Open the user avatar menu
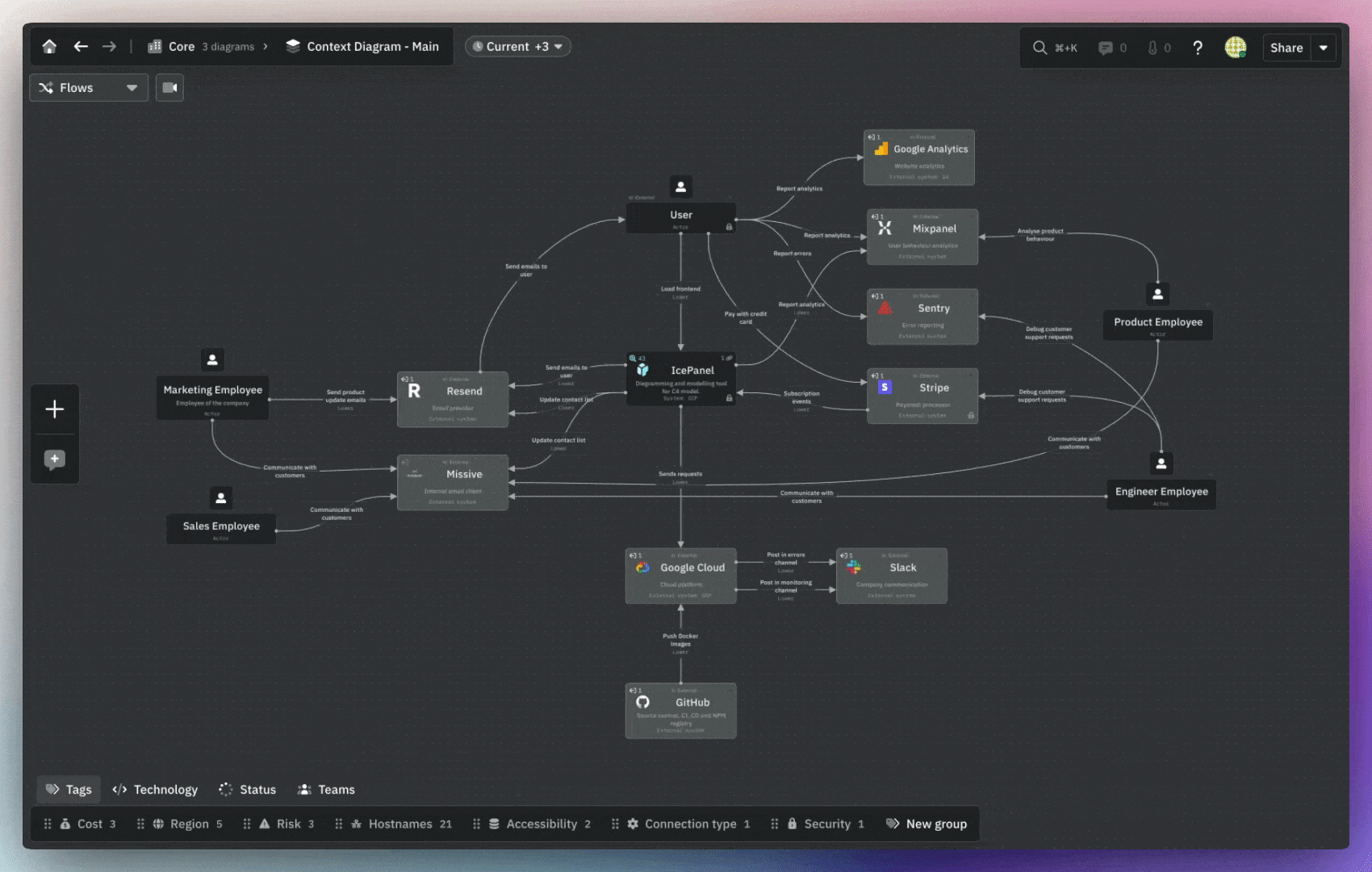The height and width of the screenshot is (872, 1372). pyautogui.click(x=1236, y=48)
